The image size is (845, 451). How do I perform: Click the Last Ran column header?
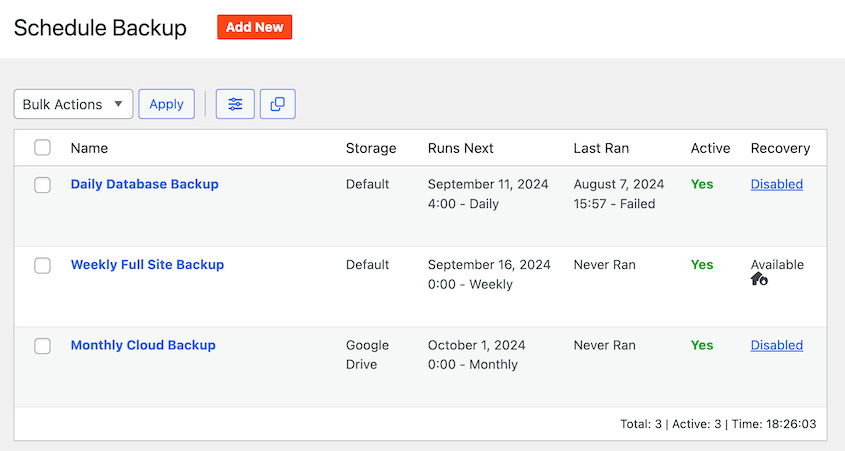601,148
